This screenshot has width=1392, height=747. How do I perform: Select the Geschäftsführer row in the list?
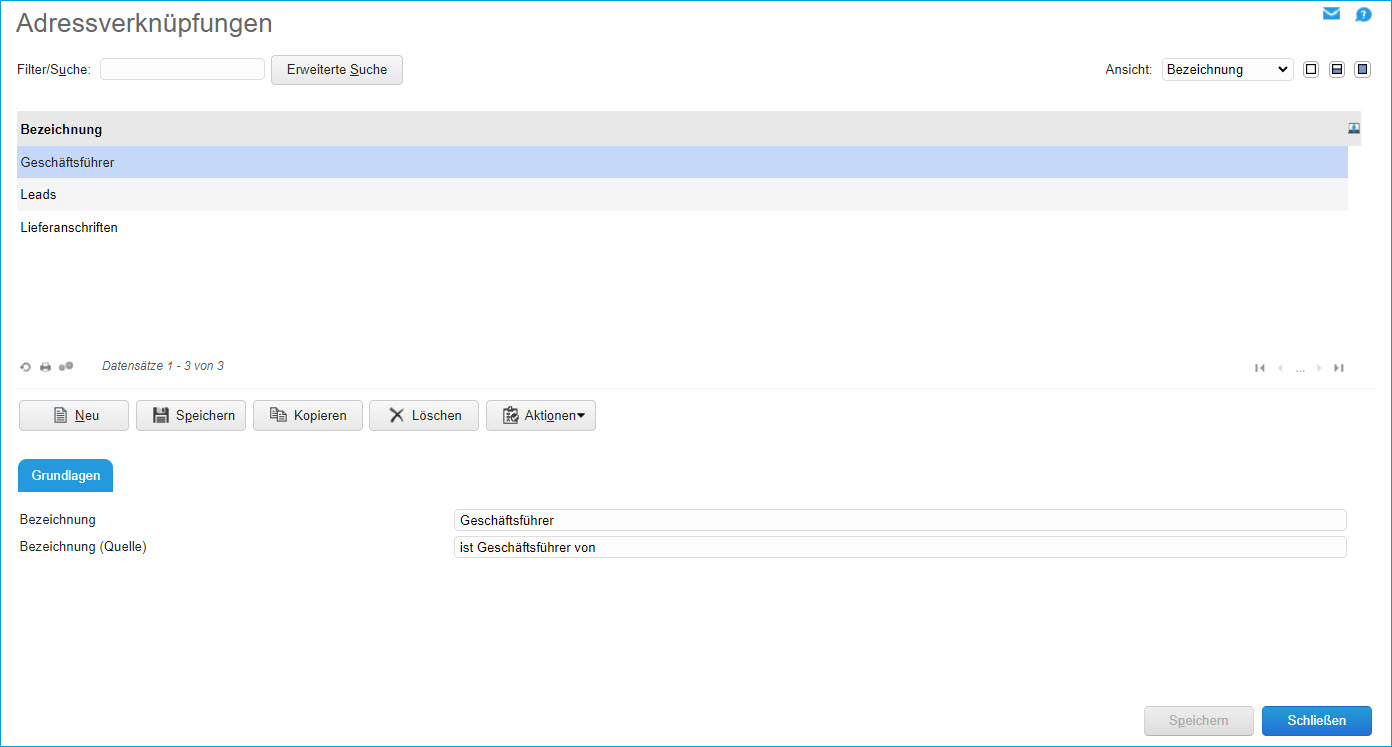682,162
